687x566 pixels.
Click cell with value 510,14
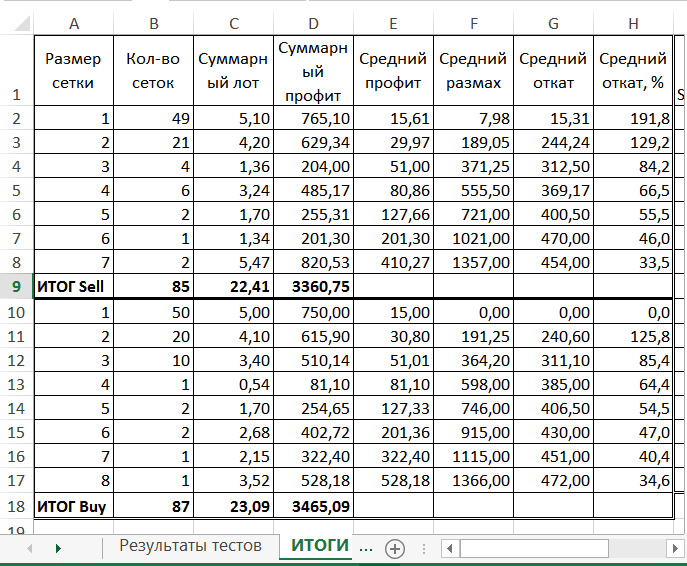[313, 360]
